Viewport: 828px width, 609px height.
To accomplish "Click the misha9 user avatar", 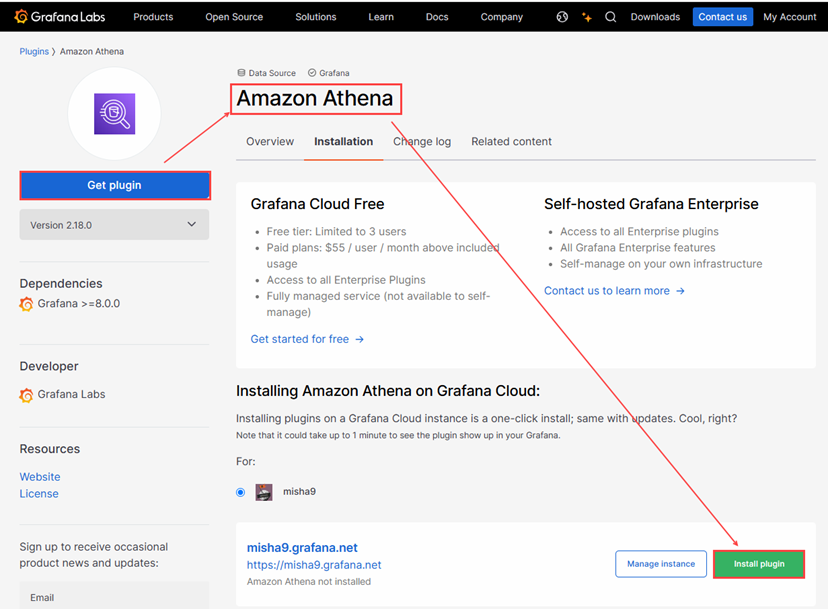I will 264,492.
